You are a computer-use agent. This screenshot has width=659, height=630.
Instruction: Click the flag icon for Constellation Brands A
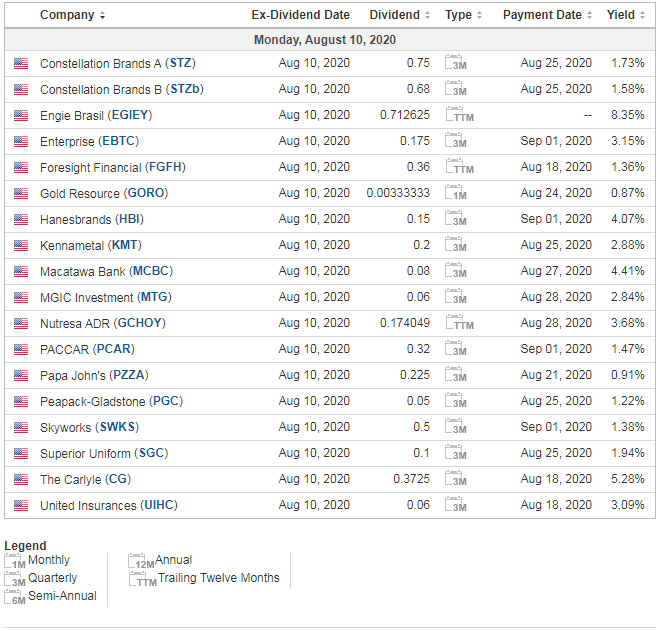[x=21, y=63]
